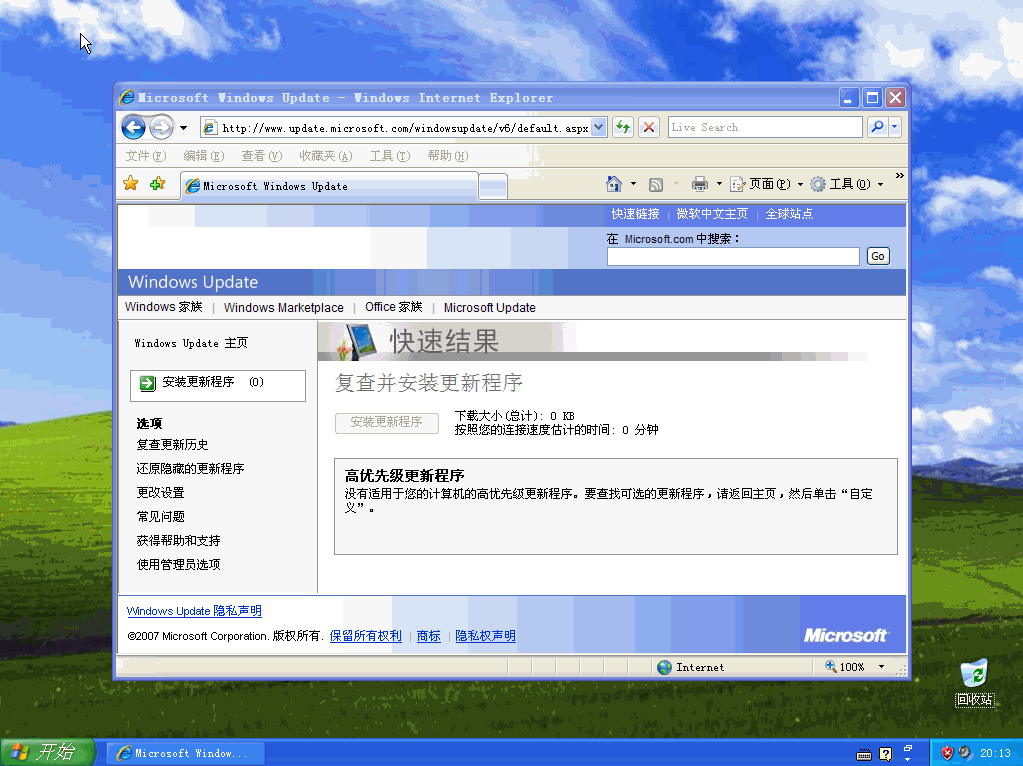Screen dimensions: 1023x766
Task: Click the Internet zone globe in status bar
Action: click(x=664, y=667)
